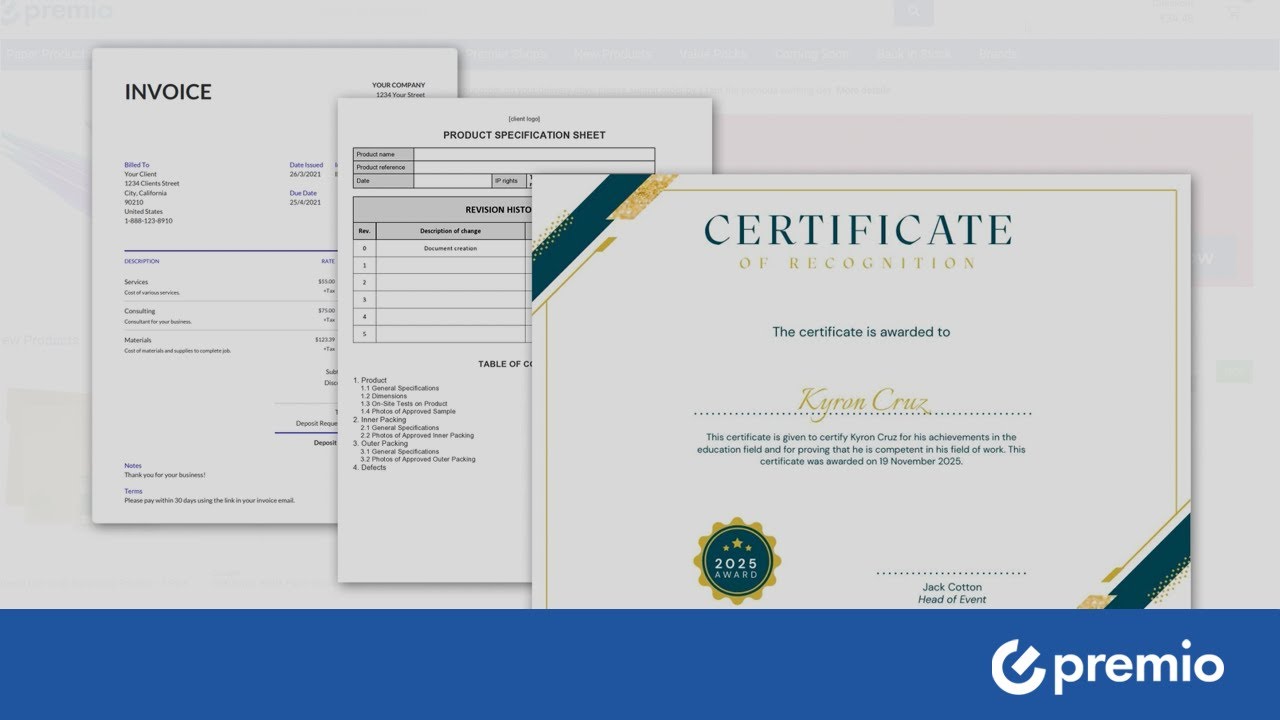The height and width of the screenshot is (720, 1280).
Task: Click the 'Consulting' line item on invoice
Action: pyautogui.click(x=140, y=311)
